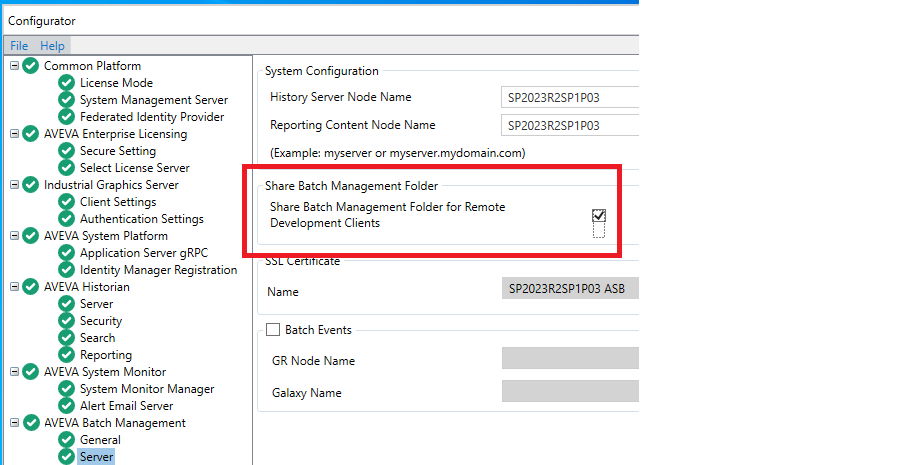The width and height of the screenshot is (906, 465).
Task: Click the Reporting Content Node Name field
Action: 570,125
